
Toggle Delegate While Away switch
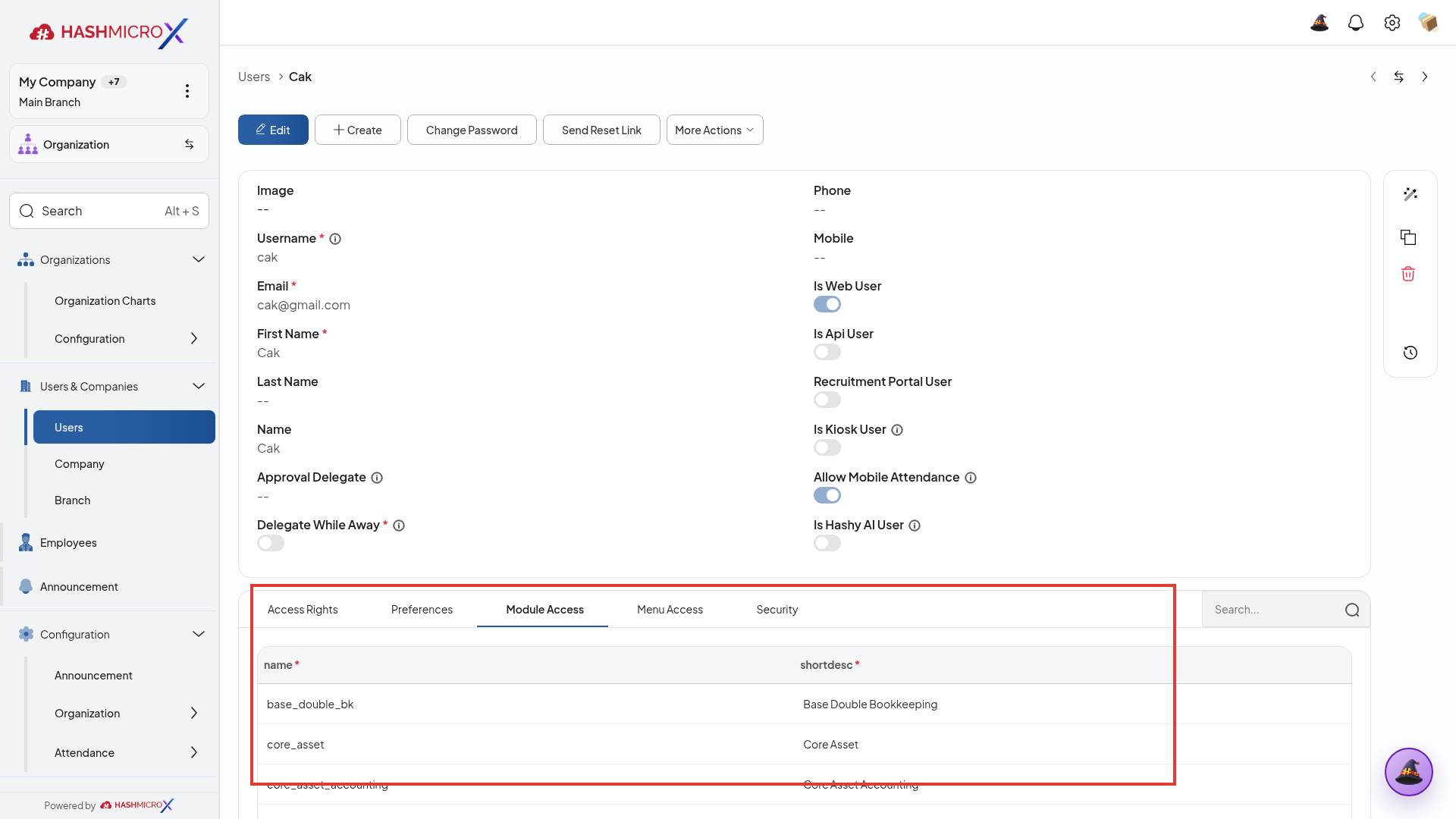(271, 543)
